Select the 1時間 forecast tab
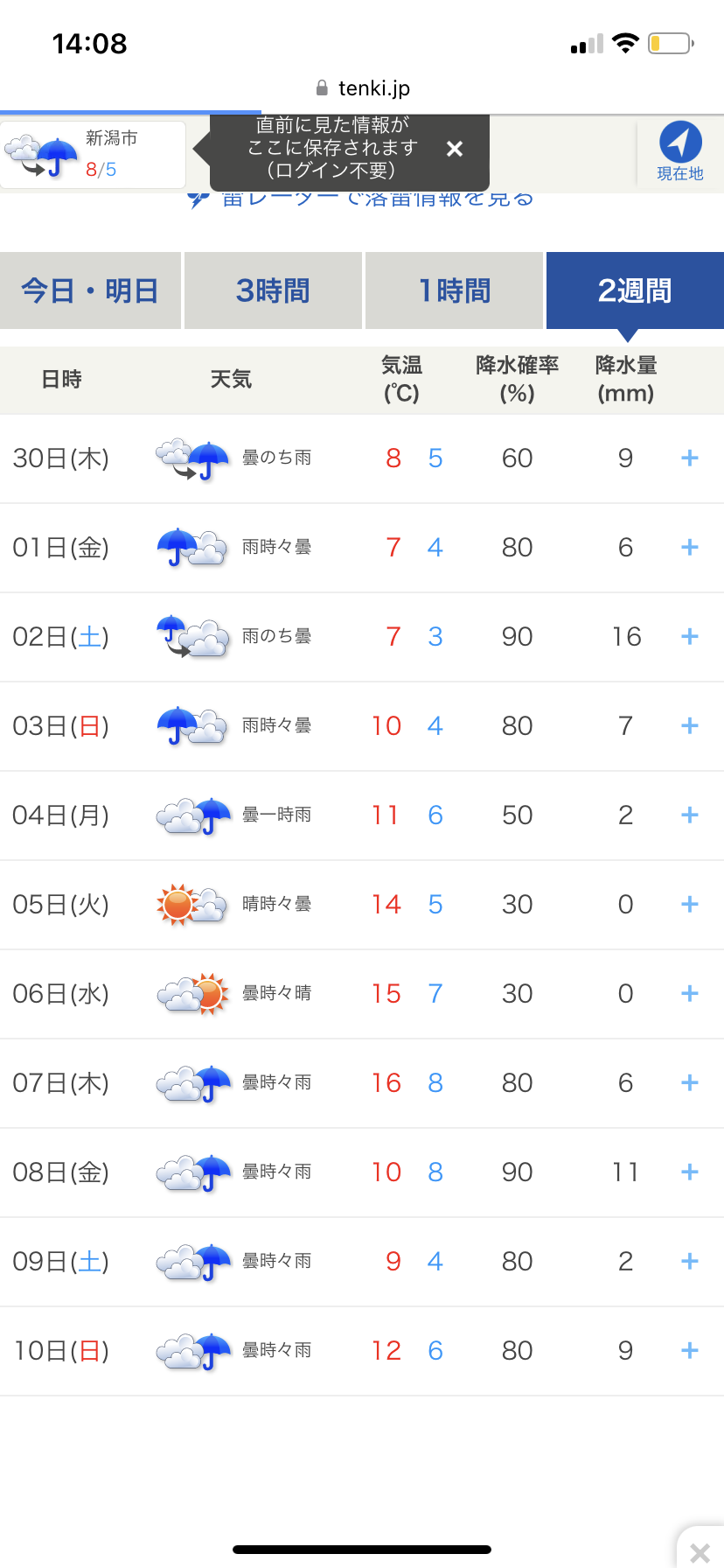The height and width of the screenshot is (1568, 724). (x=454, y=290)
